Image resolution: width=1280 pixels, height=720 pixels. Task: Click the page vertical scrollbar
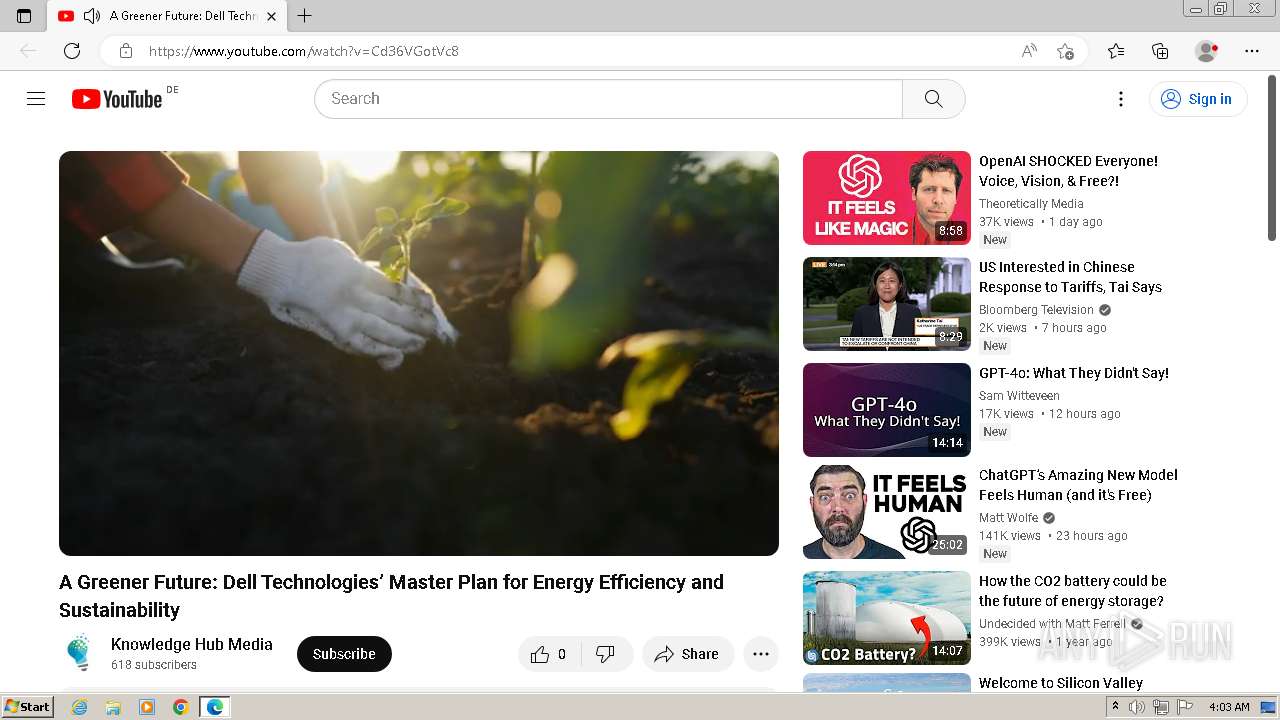[x=1272, y=158]
